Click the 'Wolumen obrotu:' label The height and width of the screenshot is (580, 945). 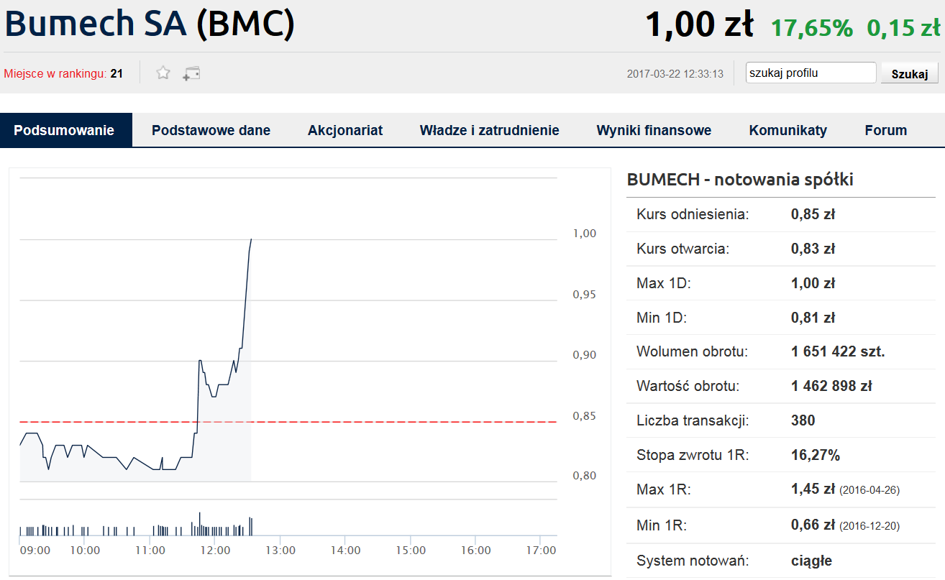(692, 351)
